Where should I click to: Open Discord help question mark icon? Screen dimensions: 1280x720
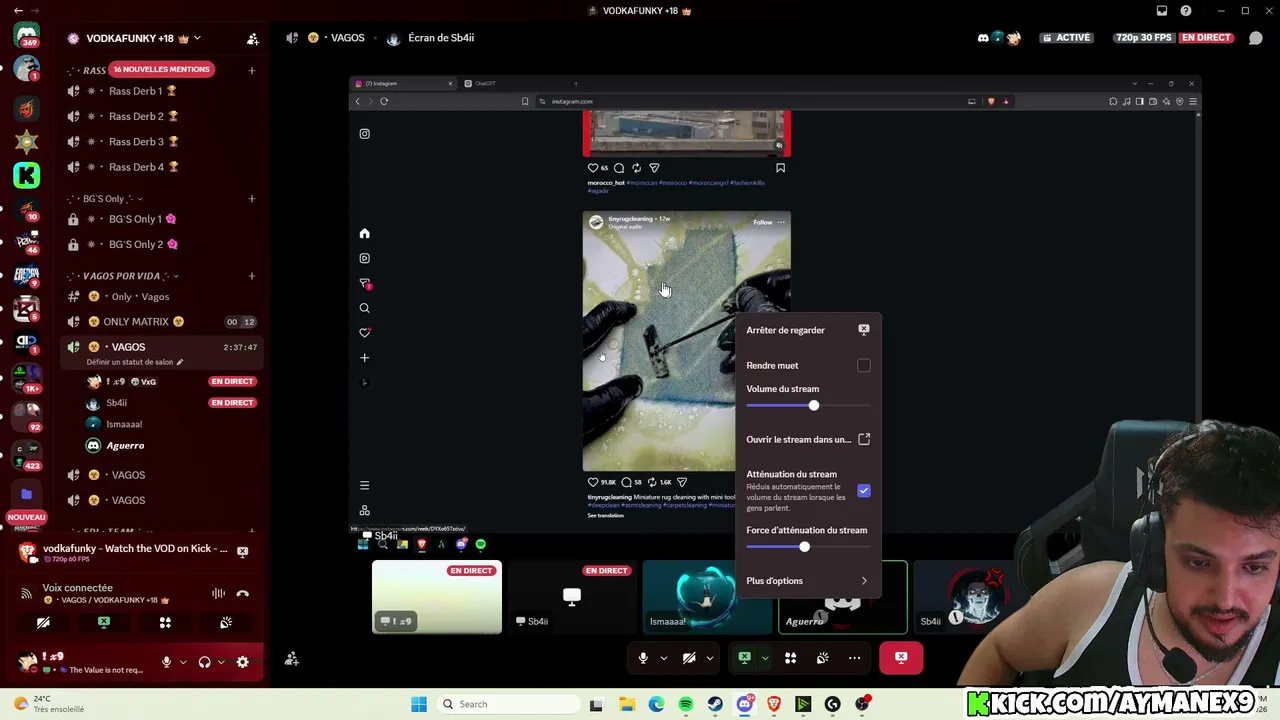1186,11
